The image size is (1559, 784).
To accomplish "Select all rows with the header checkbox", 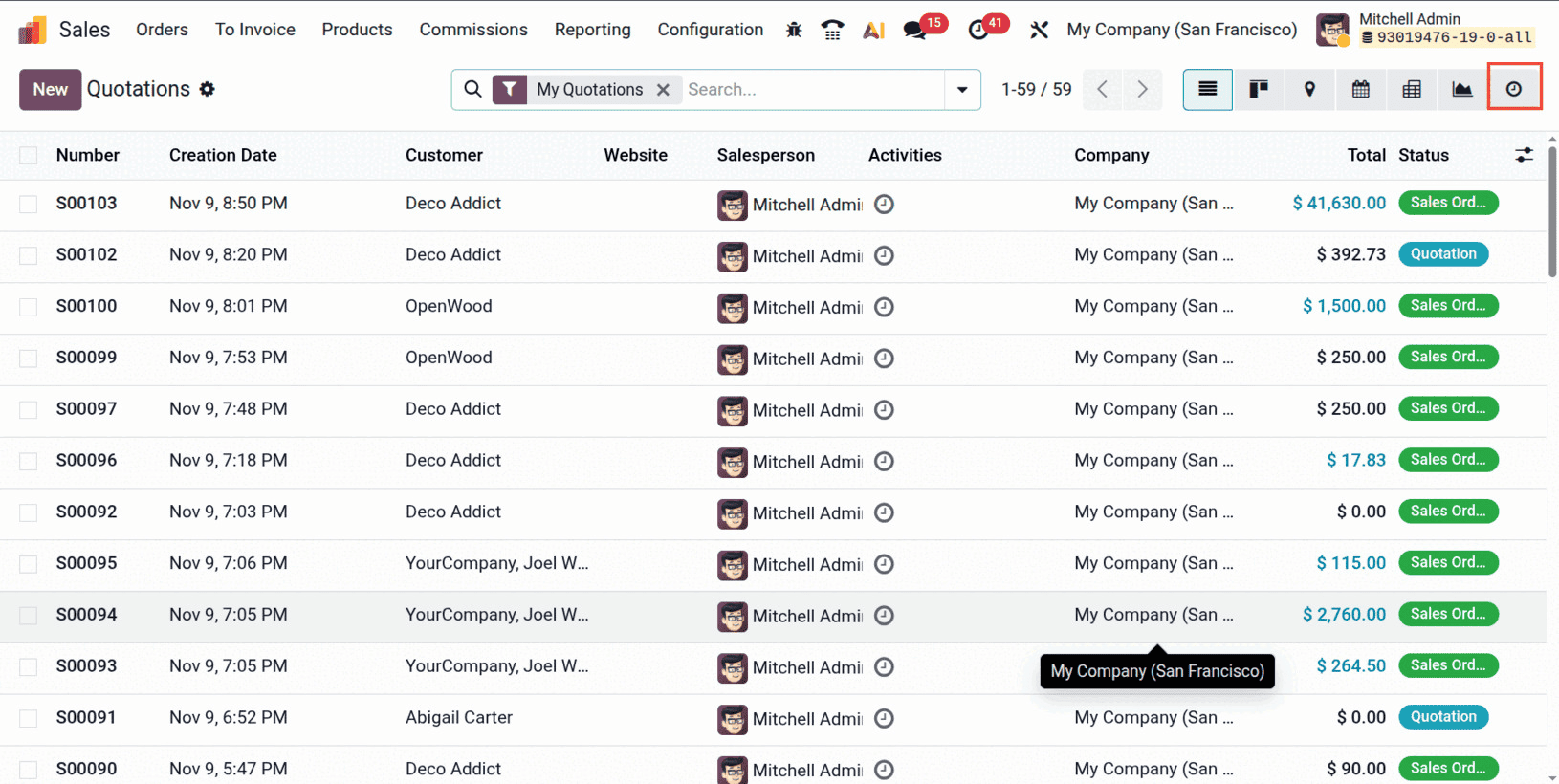I will click(28, 155).
